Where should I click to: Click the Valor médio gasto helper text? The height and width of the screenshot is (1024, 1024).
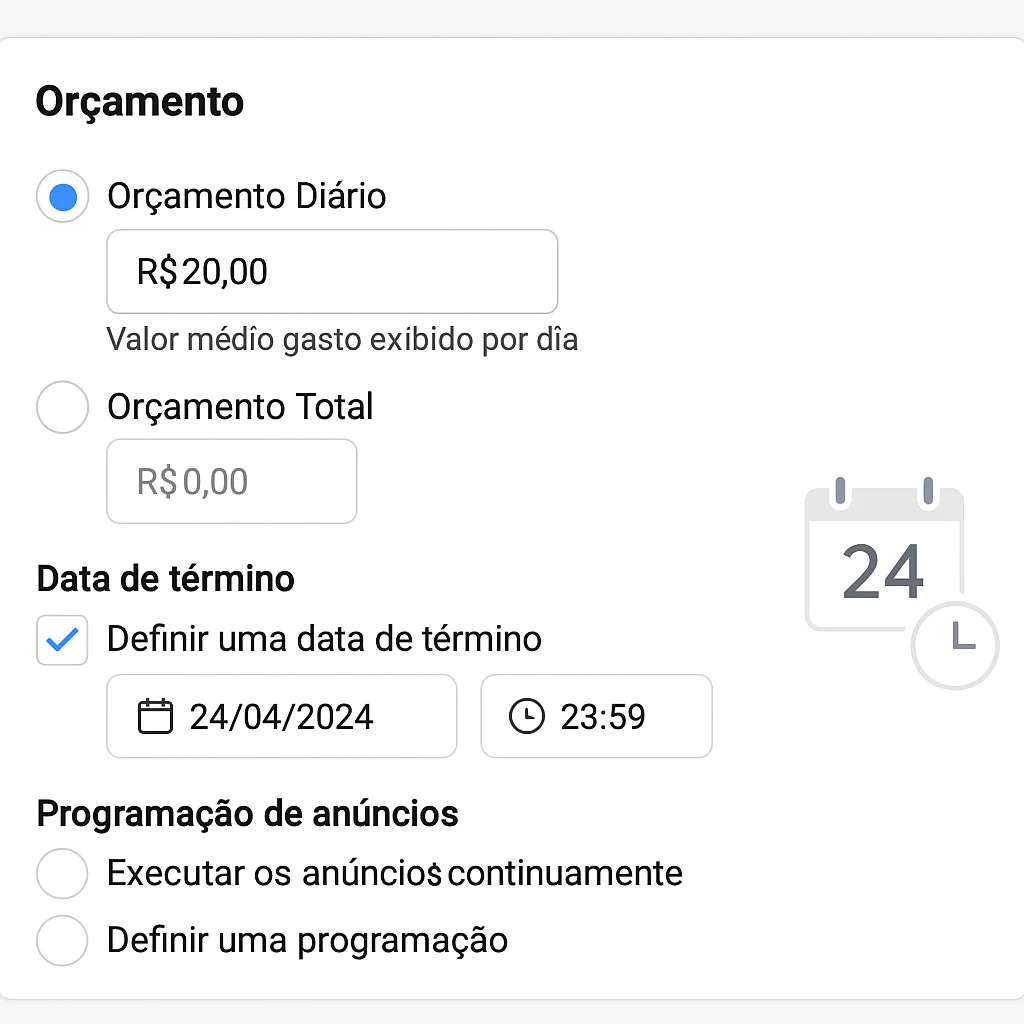(x=342, y=340)
